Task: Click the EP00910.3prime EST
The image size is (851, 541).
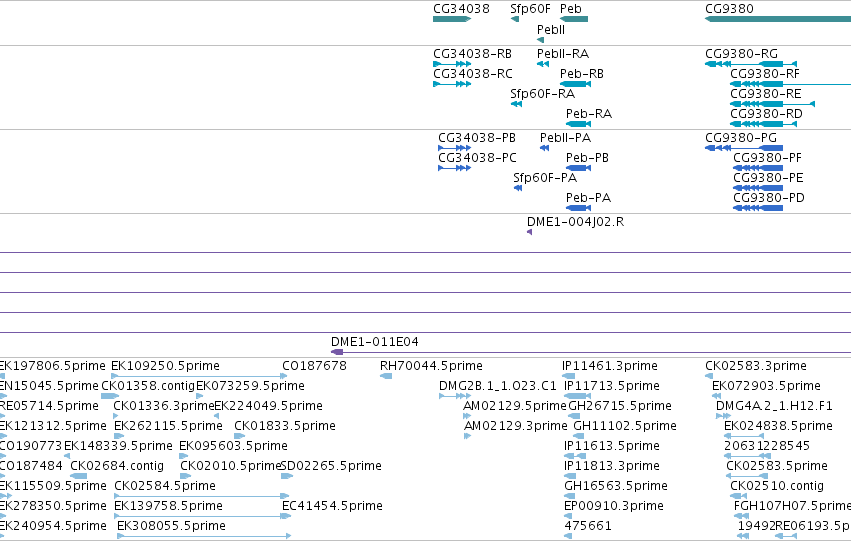Action: click(568, 517)
